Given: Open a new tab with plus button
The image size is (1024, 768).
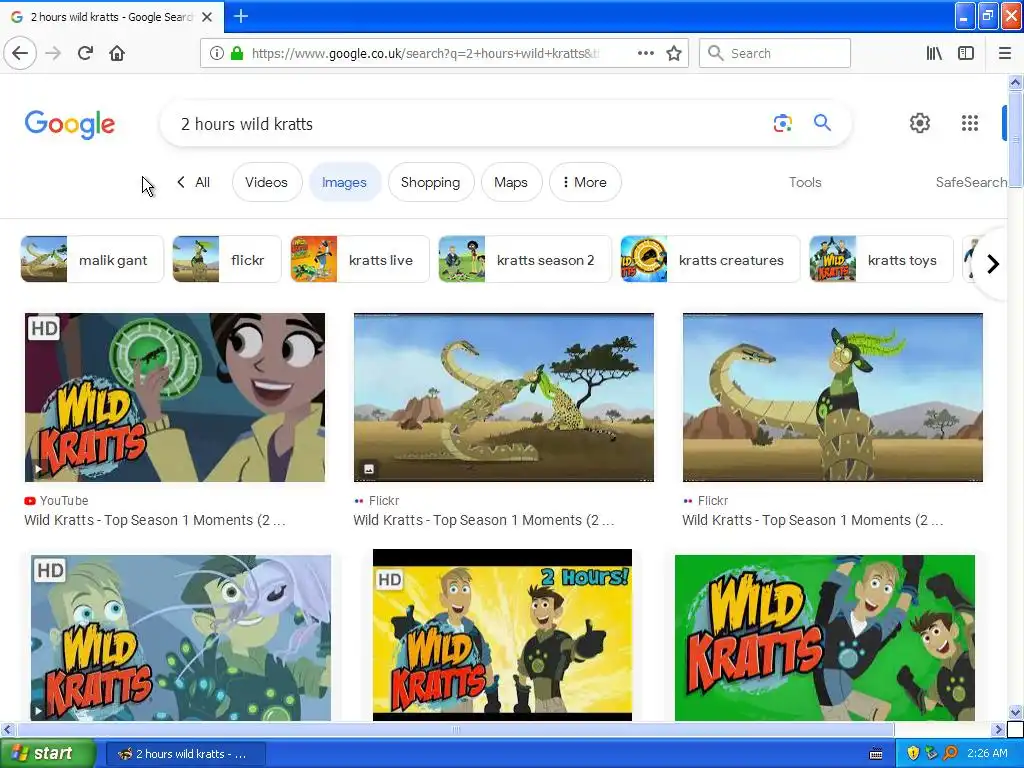Looking at the screenshot, I should coord(240,16).
